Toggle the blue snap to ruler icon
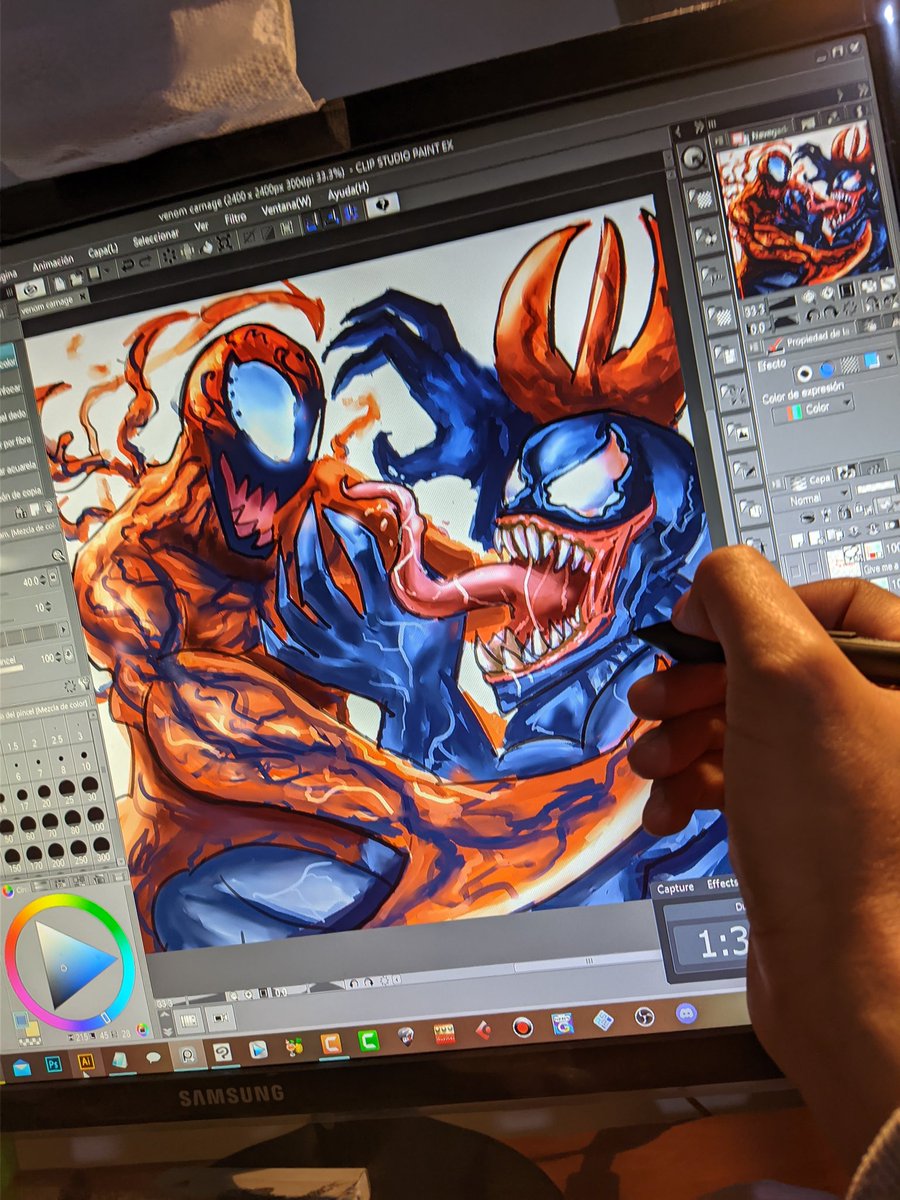This screenshot has height=1200, width=900. click(x=311, y=222)
